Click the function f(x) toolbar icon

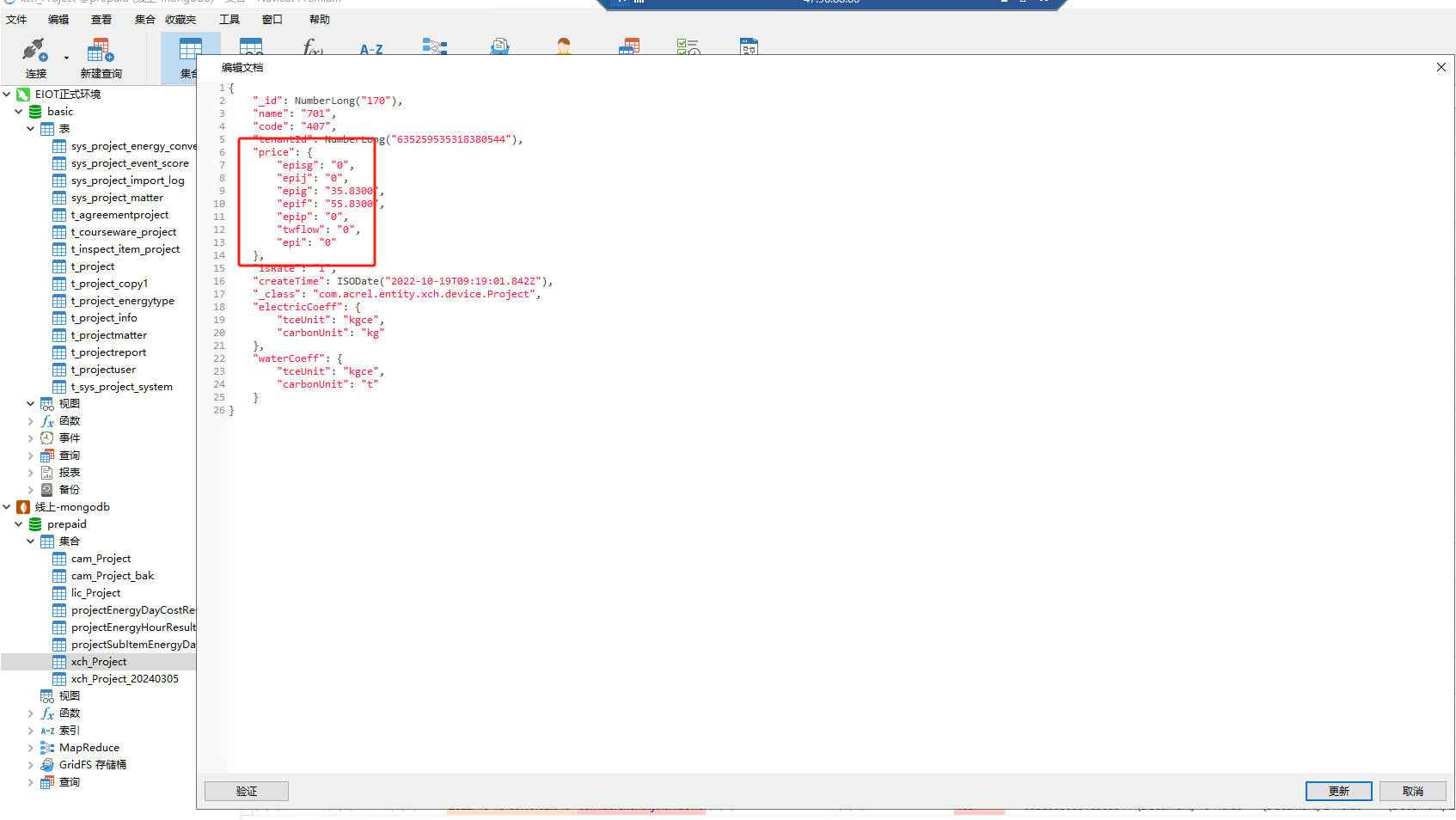click(x=312, y=47)
